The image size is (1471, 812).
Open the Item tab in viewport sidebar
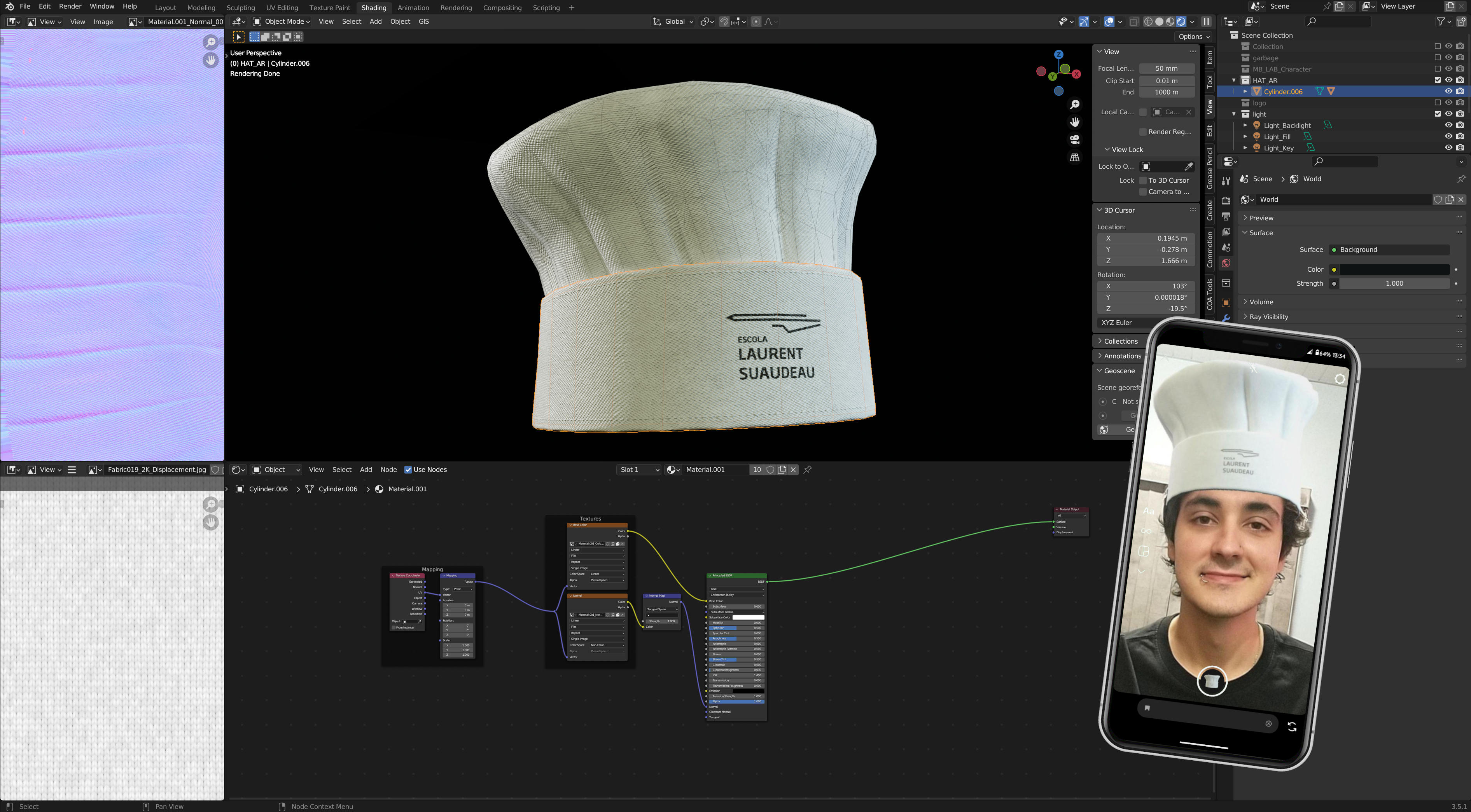click(x=1209, y=57)
